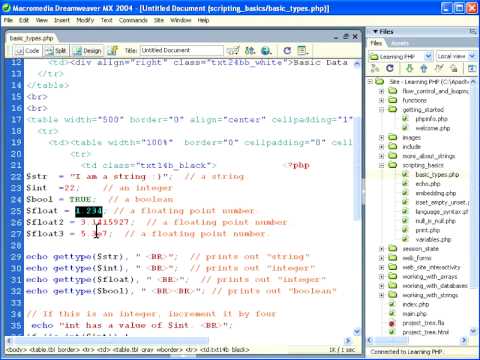Click the scripting_basics folder icon
Screen dimensions: 480x360
pyautogui.click(x=393, y=165)
